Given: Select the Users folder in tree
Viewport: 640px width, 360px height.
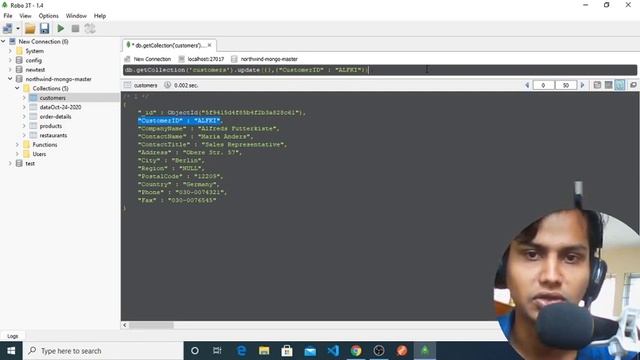Looking at the screenshot, I should pyautogui.click(x=39, y=154).
